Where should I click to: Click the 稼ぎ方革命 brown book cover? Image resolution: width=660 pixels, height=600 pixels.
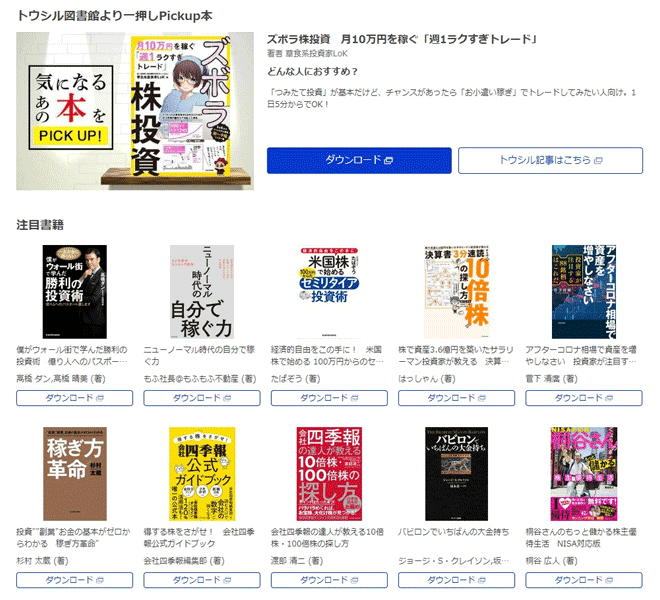point(75,474)
